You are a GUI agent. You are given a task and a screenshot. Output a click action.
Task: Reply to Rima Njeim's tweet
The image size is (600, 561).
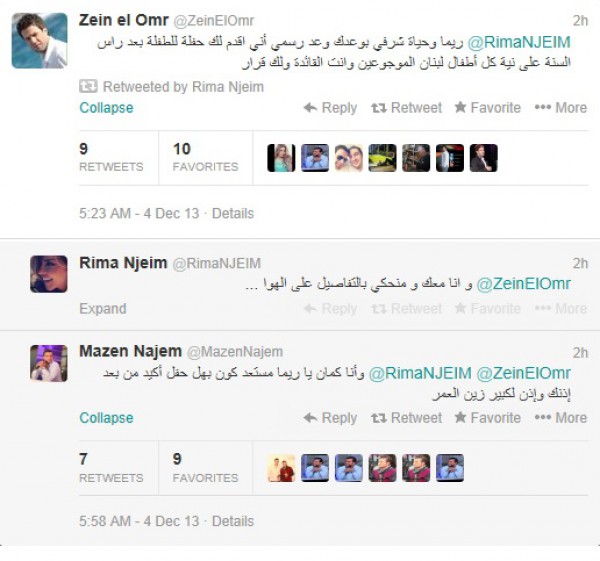(x=330, y=309)
